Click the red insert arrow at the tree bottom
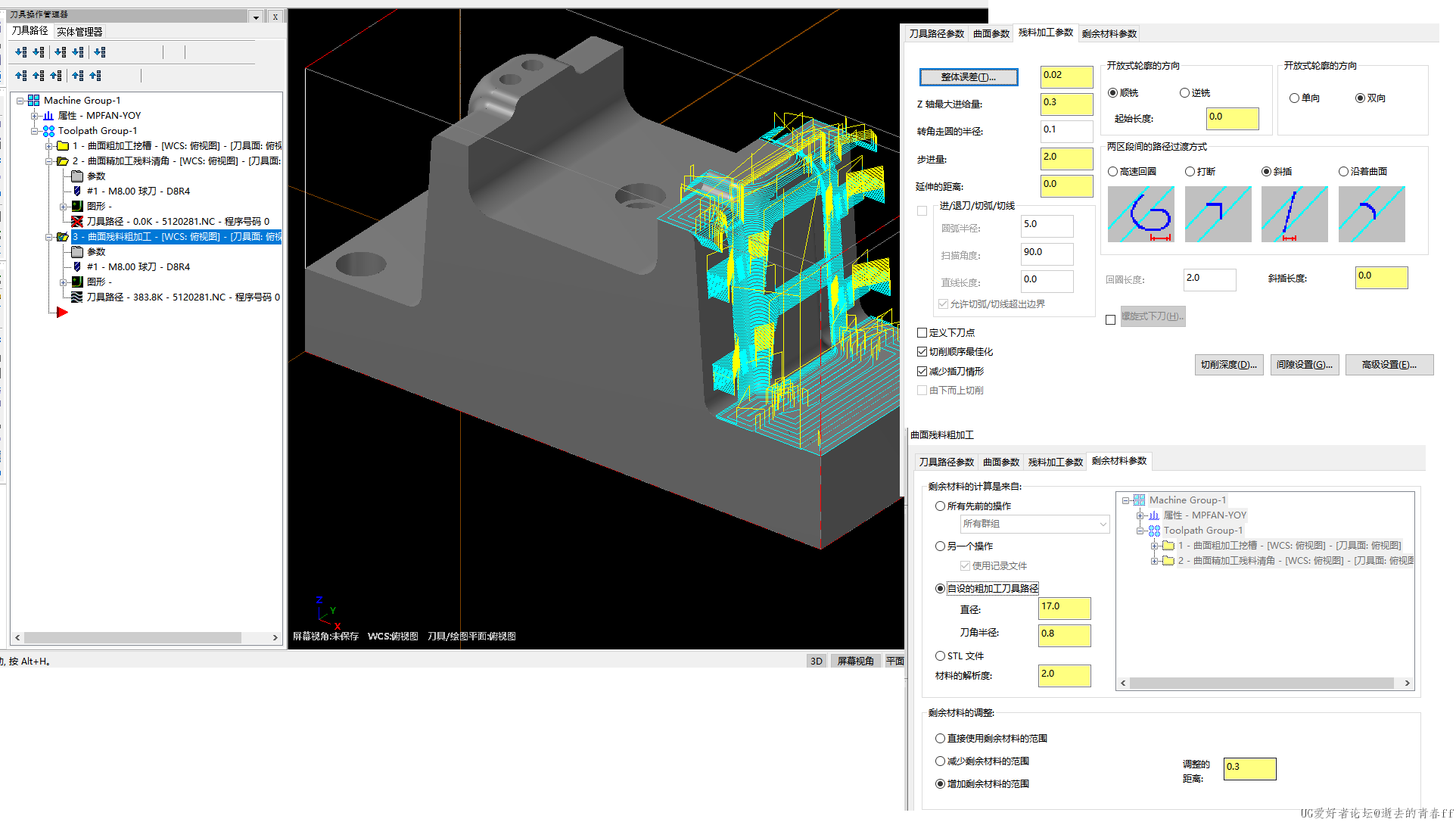The height and width of the screenshot is (822, 1456). (x=62, y=313)
